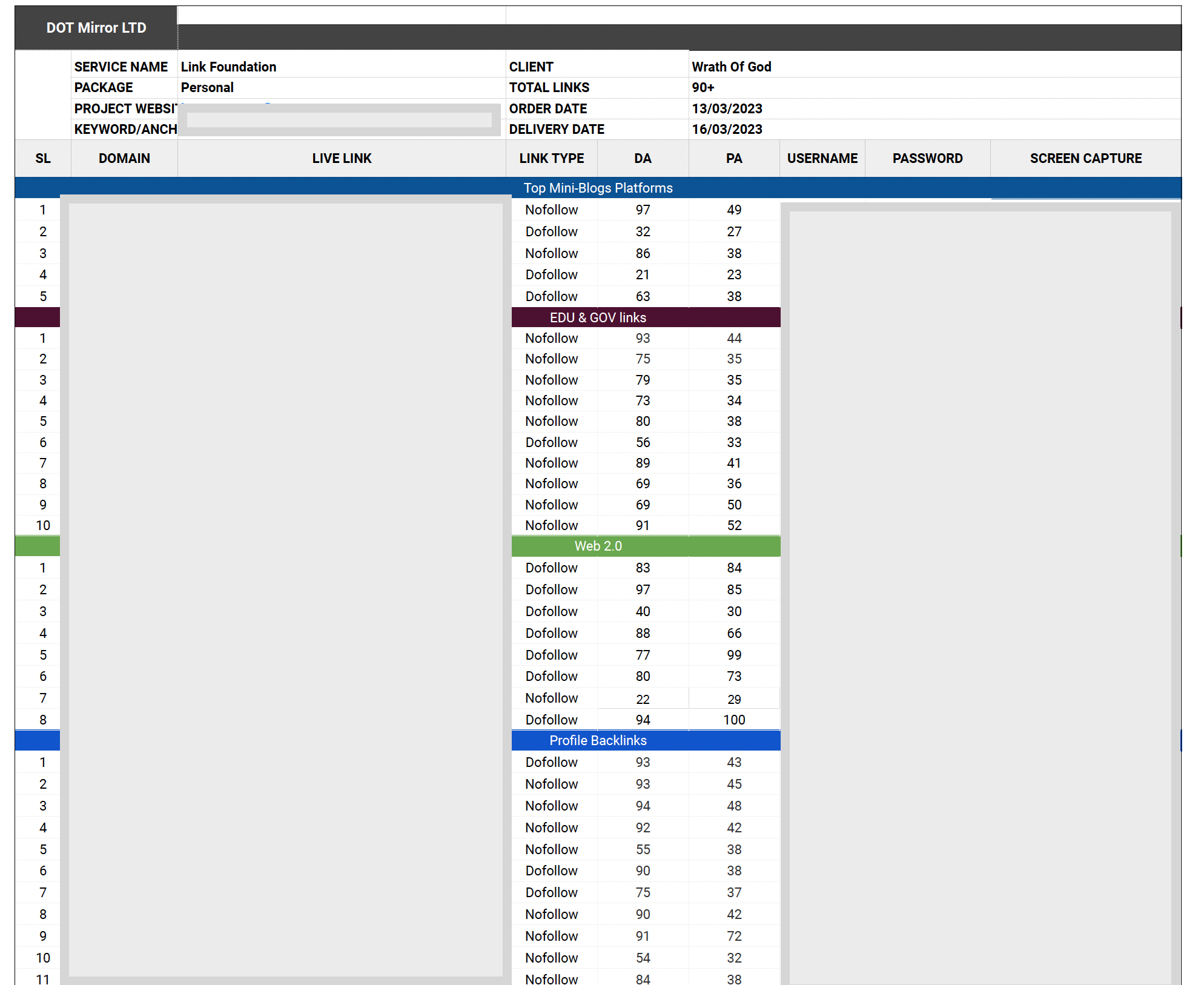Click the PA column header
This screenshot has height=985, width=1204.
coord(734,158)
